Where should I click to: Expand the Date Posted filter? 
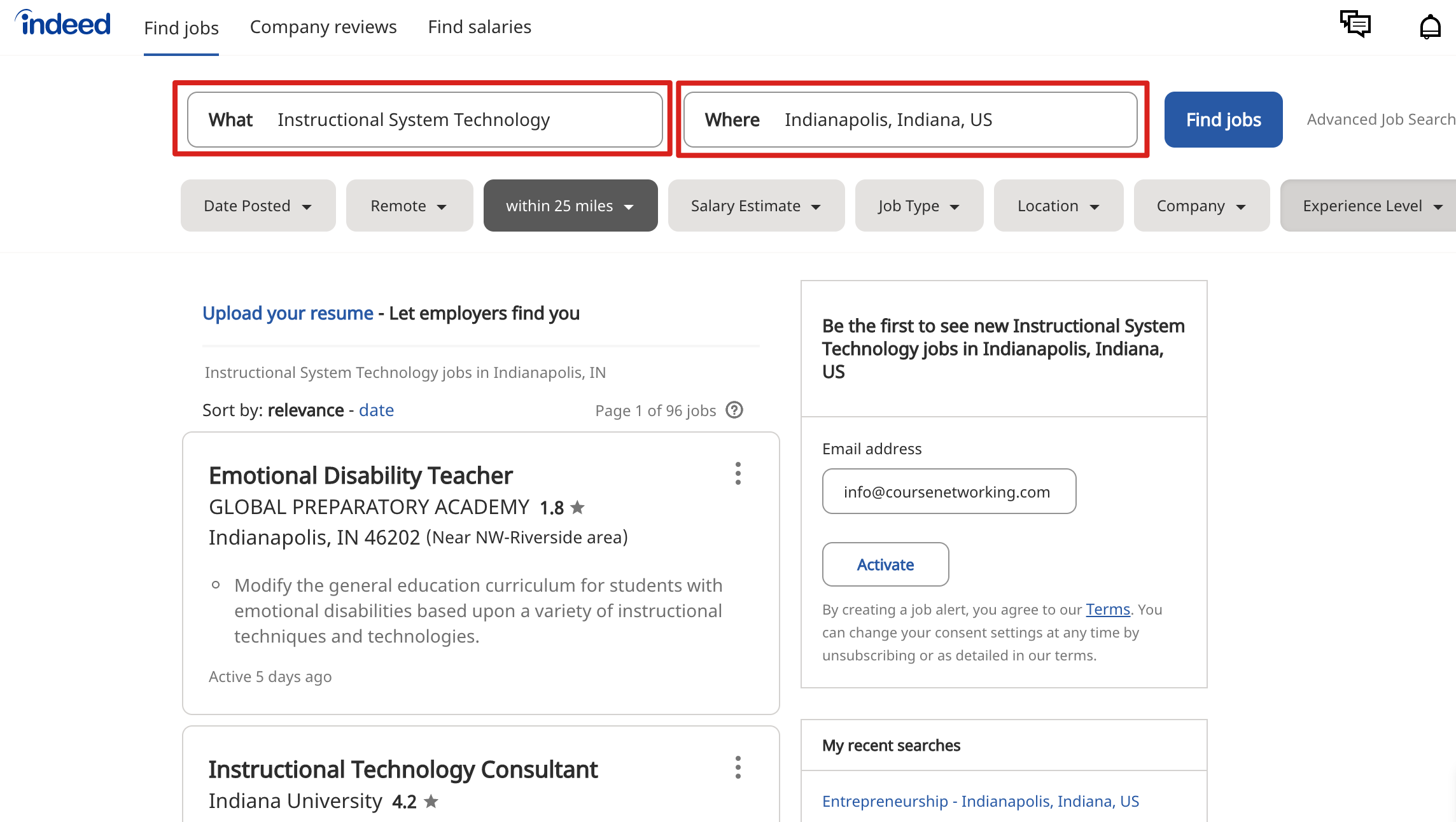pos(258,205)
